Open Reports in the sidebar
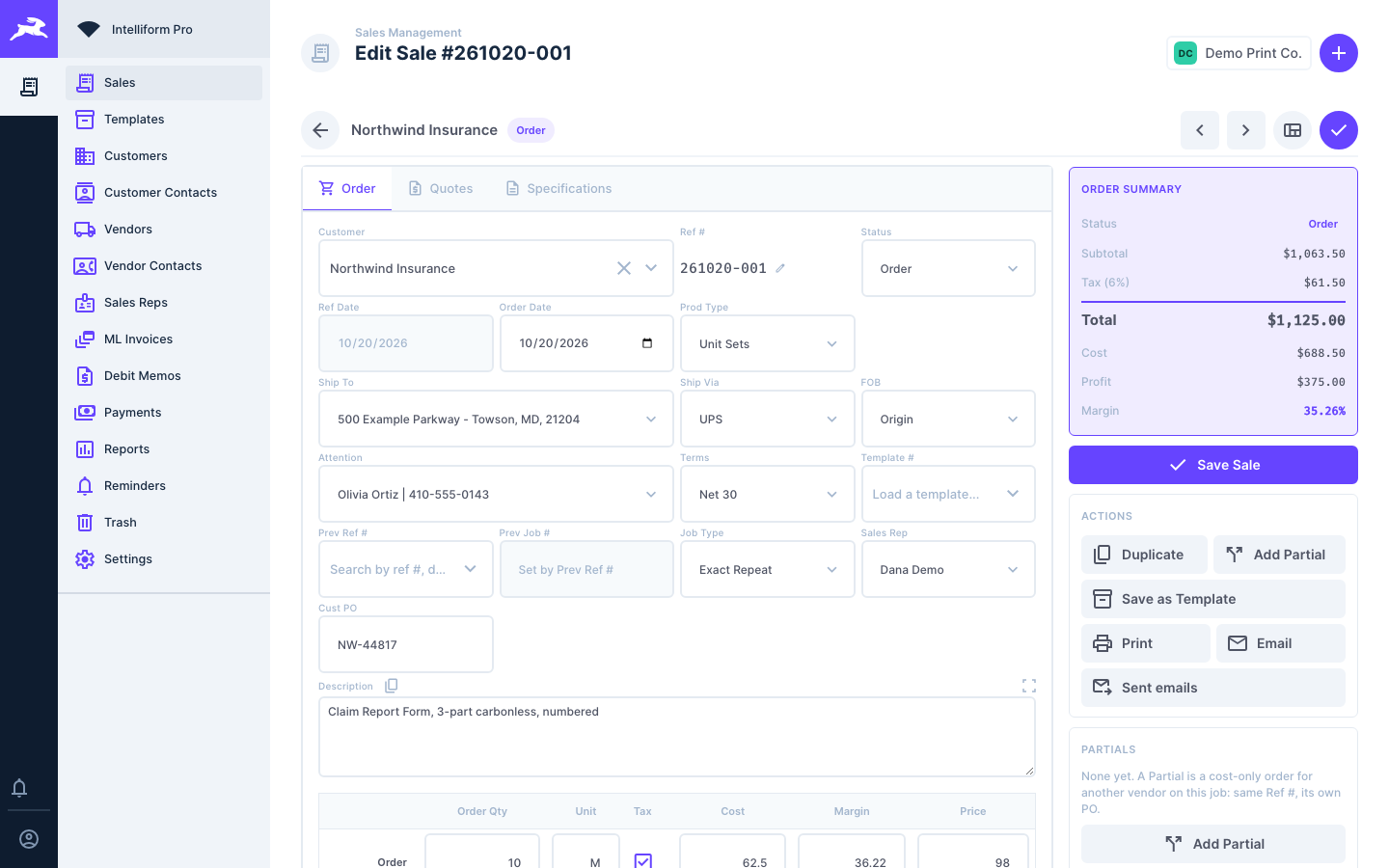1389x868 pixels. tap(164, 449)
